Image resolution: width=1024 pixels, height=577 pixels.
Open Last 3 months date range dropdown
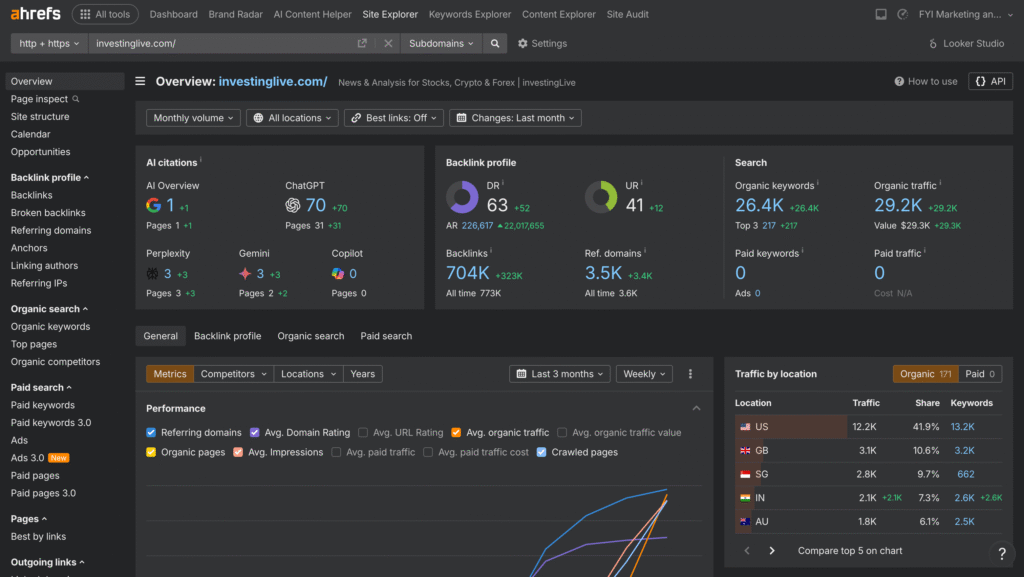560,374
